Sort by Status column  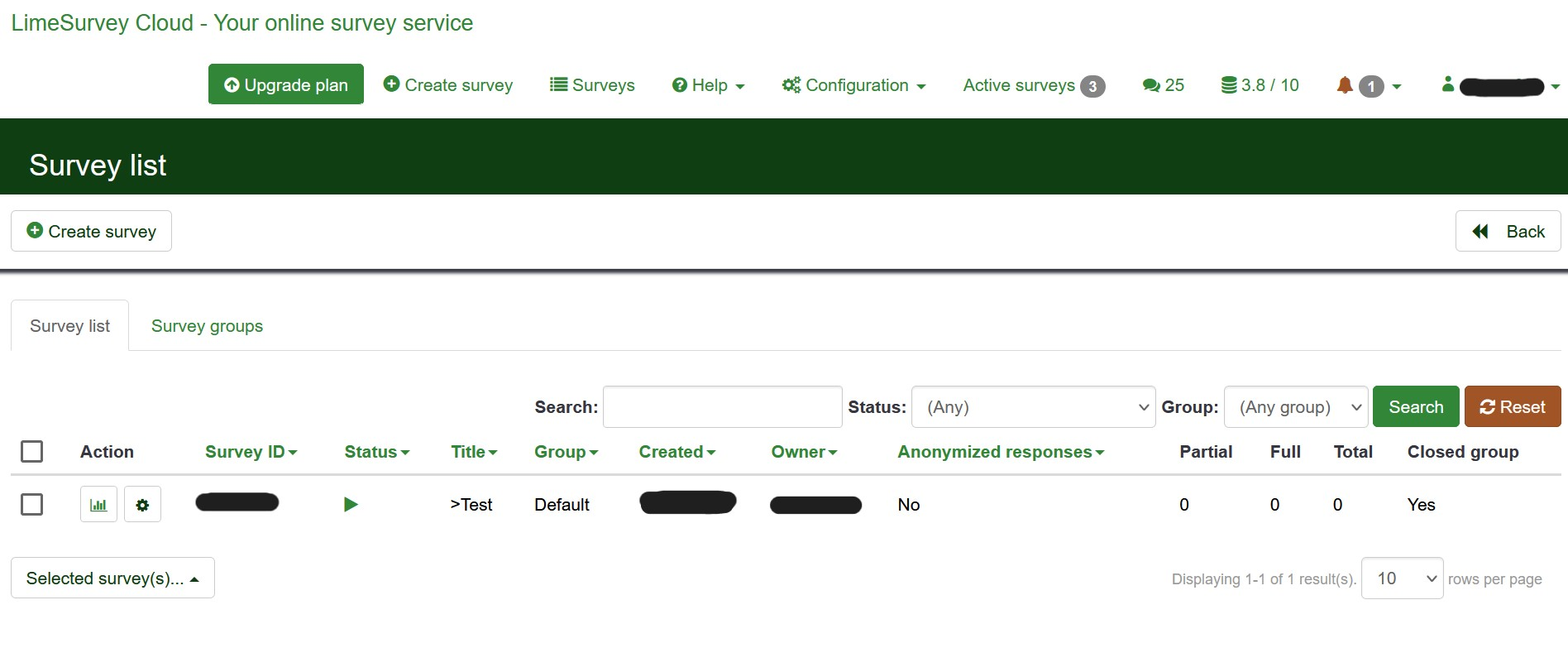pos(377,452)
